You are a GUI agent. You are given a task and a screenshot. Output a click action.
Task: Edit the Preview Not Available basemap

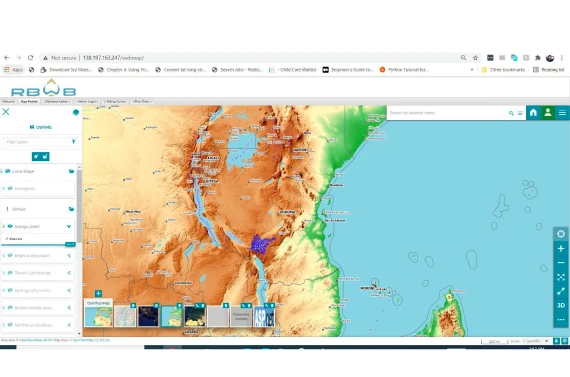coord(244,305)
